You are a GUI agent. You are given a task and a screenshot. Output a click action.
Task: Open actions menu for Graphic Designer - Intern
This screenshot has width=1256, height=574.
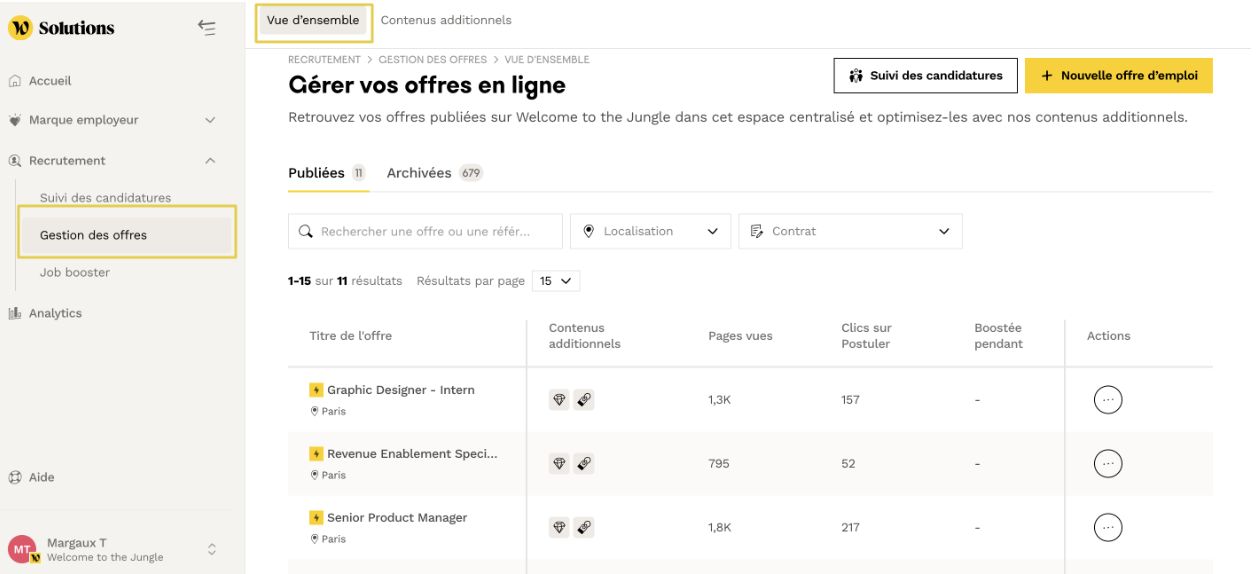coord(1107,400)
